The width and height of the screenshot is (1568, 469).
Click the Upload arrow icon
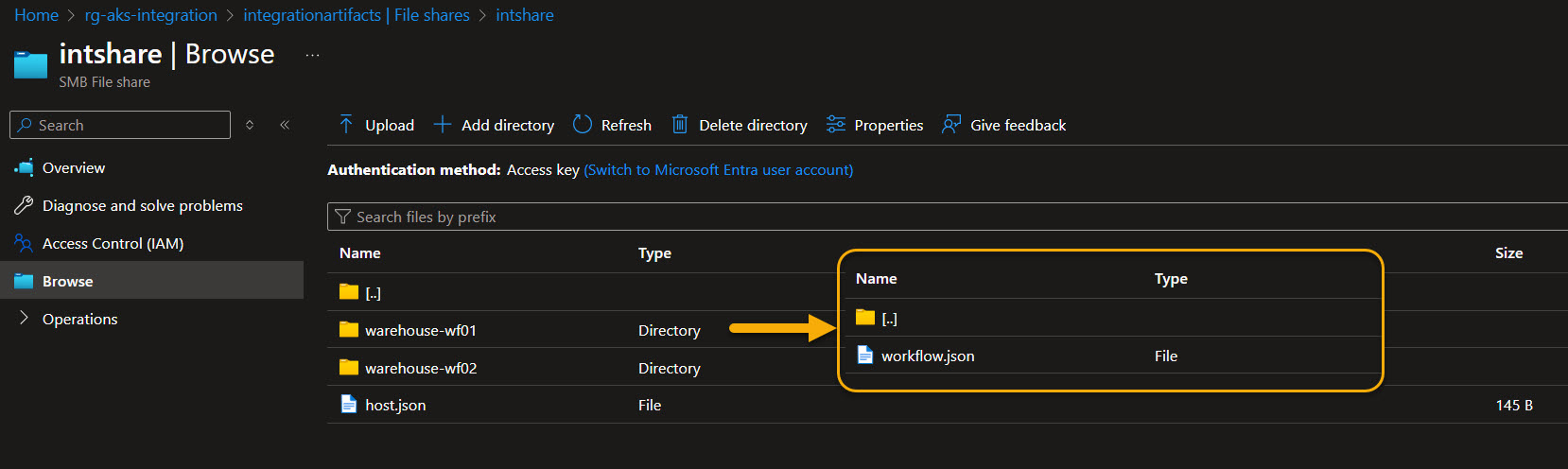tap(346, 125)
